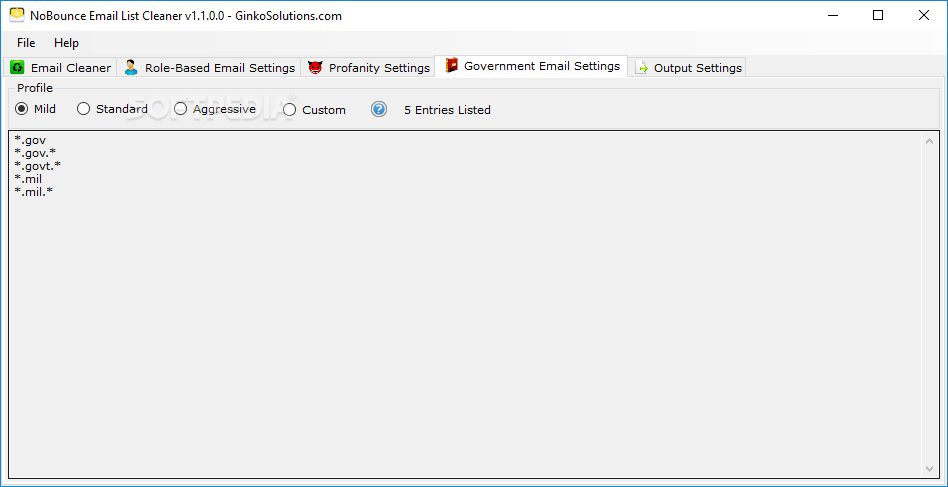This screenshot has height=487, width=948.
Task: Click the *.gov entry line
Action: [x=30, y=140]
